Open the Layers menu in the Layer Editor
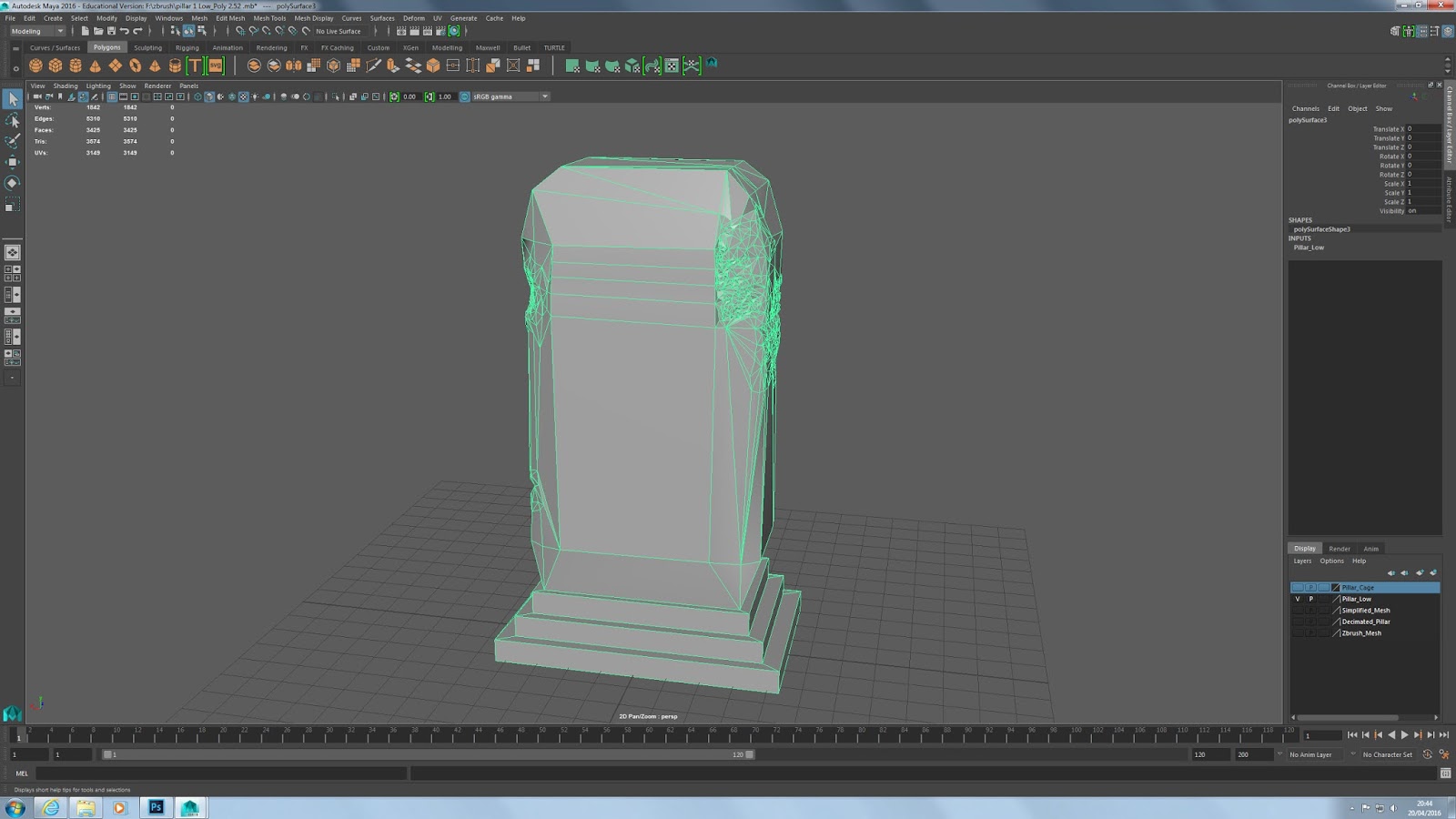This screenshot has width=1456, height=819. pos(1302,561)
